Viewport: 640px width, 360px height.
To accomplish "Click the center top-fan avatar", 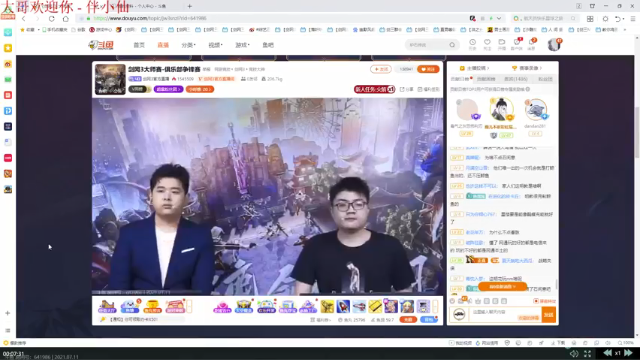I will tap(502, 109).
